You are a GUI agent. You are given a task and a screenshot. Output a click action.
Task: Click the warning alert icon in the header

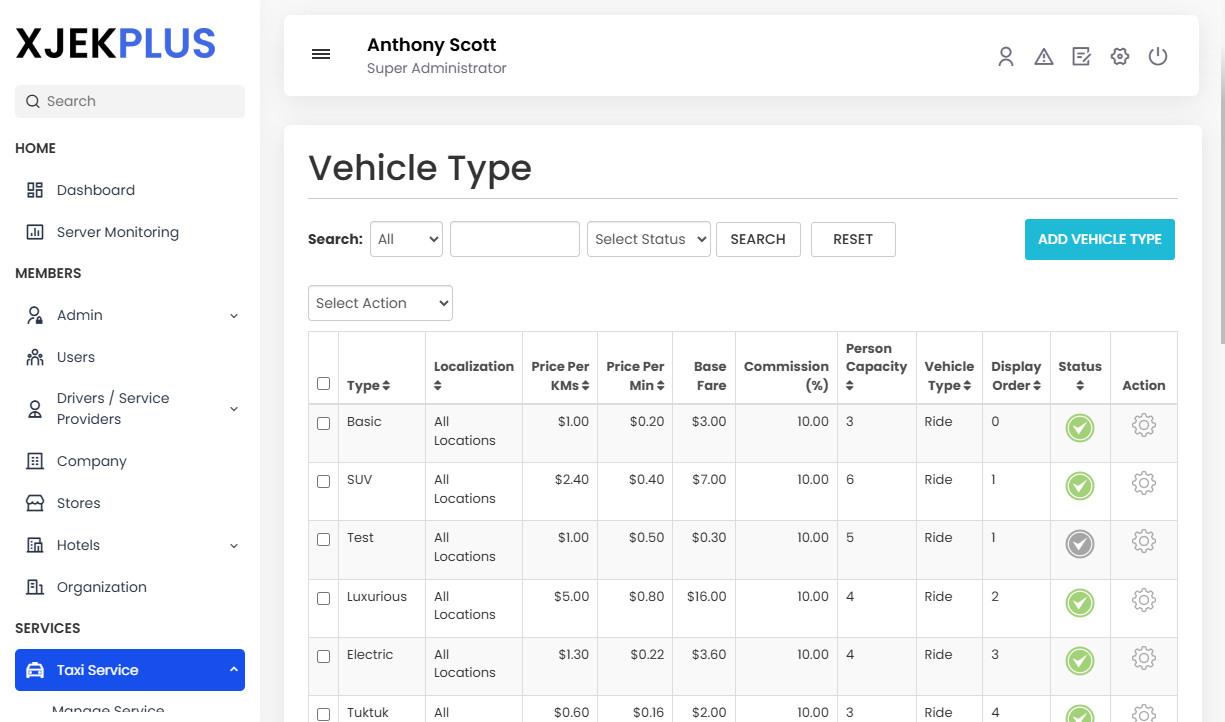1044,56
